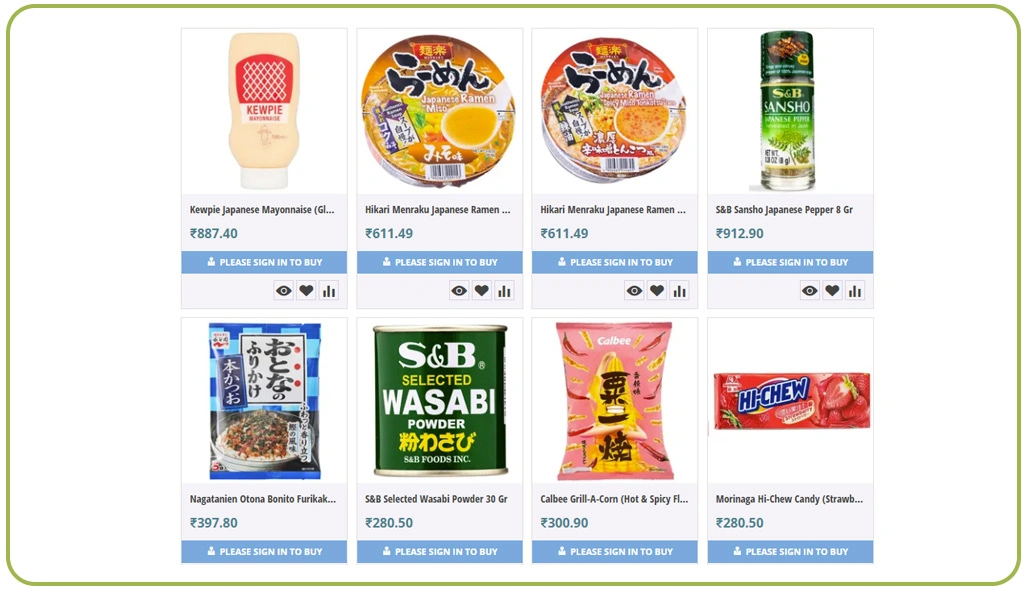The width and height of the screenshot is (1026, 589).
Task: Open Morinaga Hi-Chew Candy title link
Action: click(x=789, y=499)
